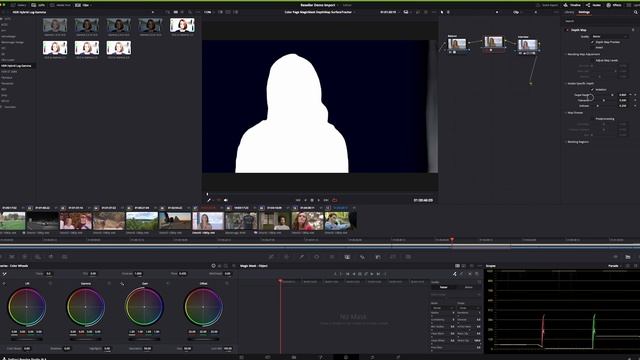Select Faster quality in Magic Mask
This screenshot has width=640, height=360.
point(443,287)
